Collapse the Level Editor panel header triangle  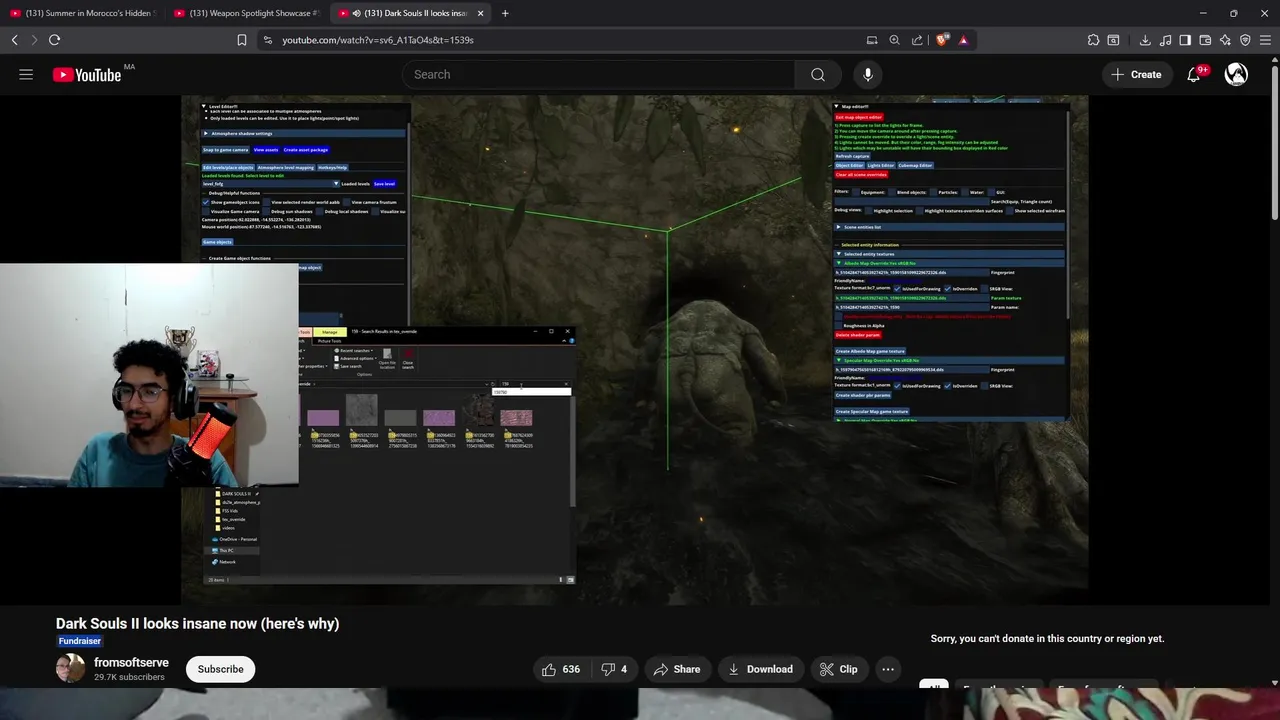click(204, 106)
